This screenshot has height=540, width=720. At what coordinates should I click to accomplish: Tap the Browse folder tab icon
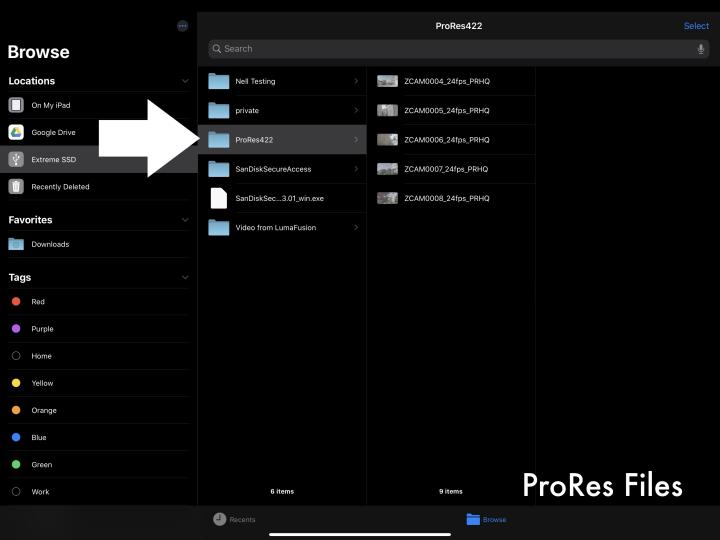point(473,519)
